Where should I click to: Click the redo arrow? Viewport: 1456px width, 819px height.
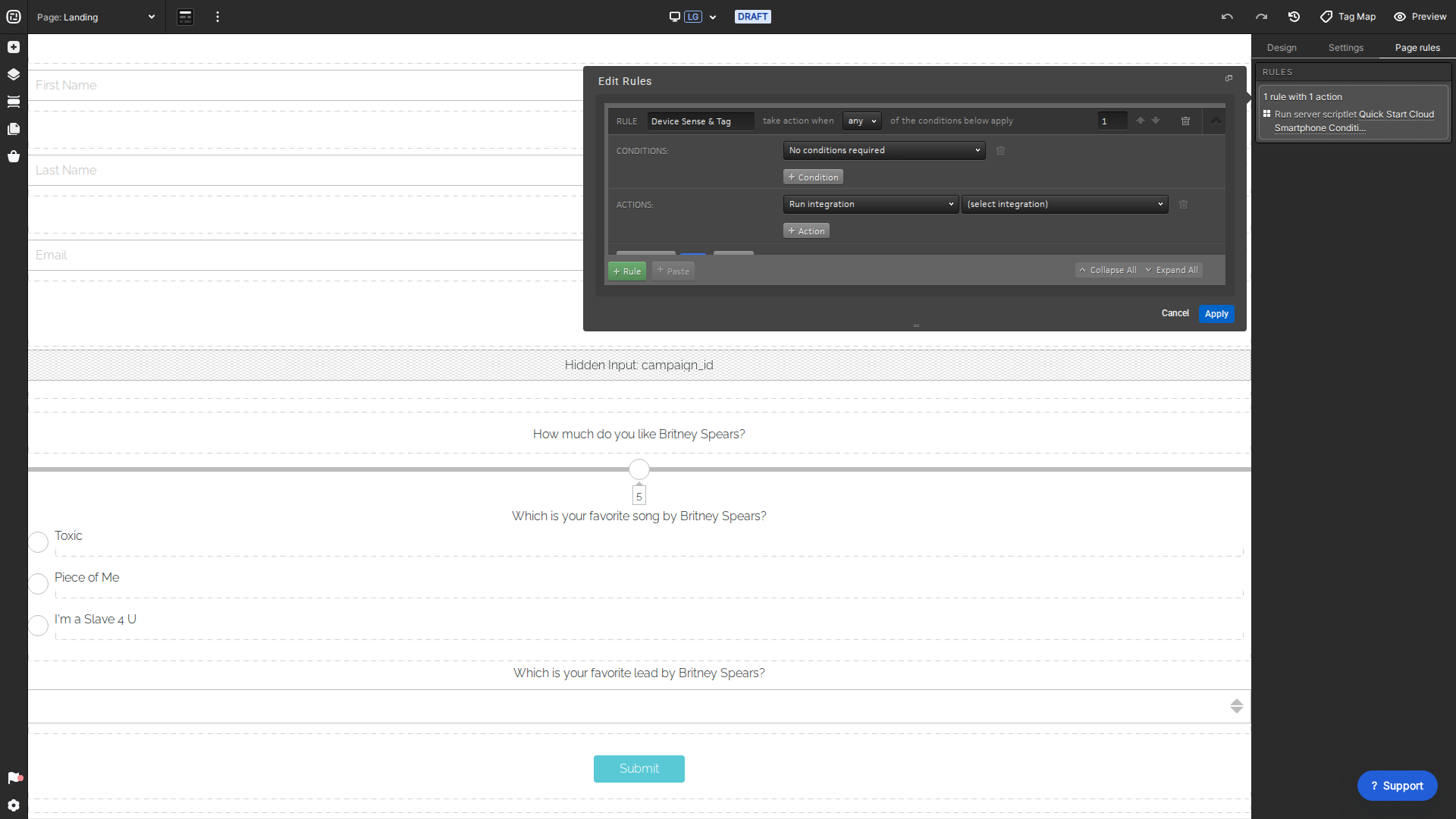pos(1261,17)
